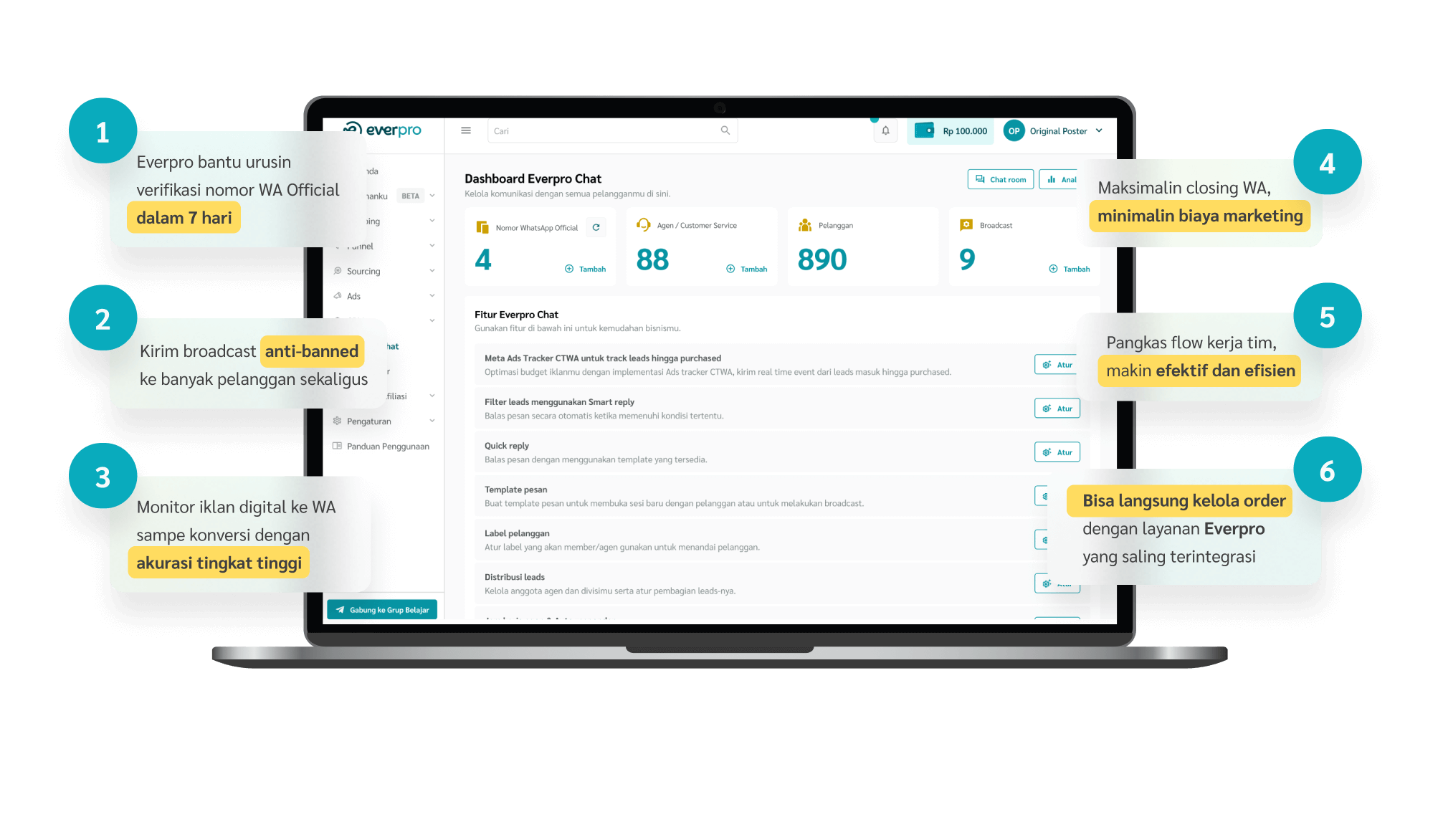Click the Gabung ke Grup Belajar button

[389, 609]
